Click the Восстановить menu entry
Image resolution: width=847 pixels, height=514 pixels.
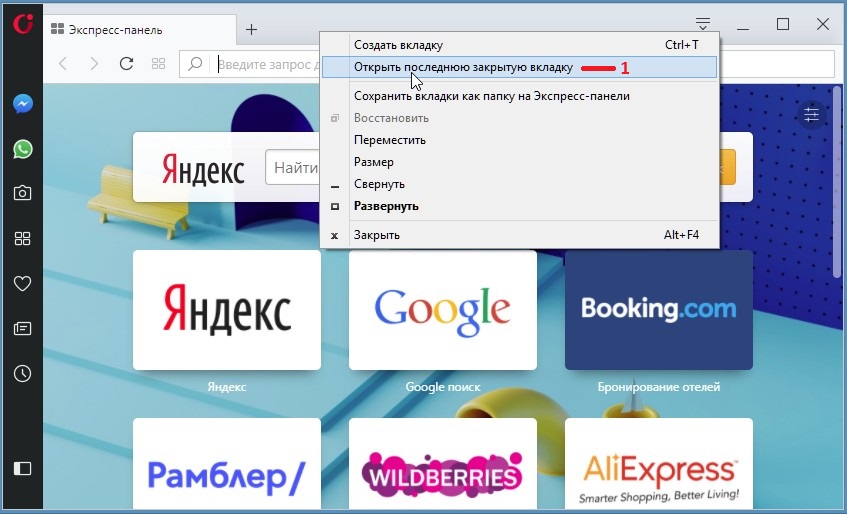click(520, 118)
